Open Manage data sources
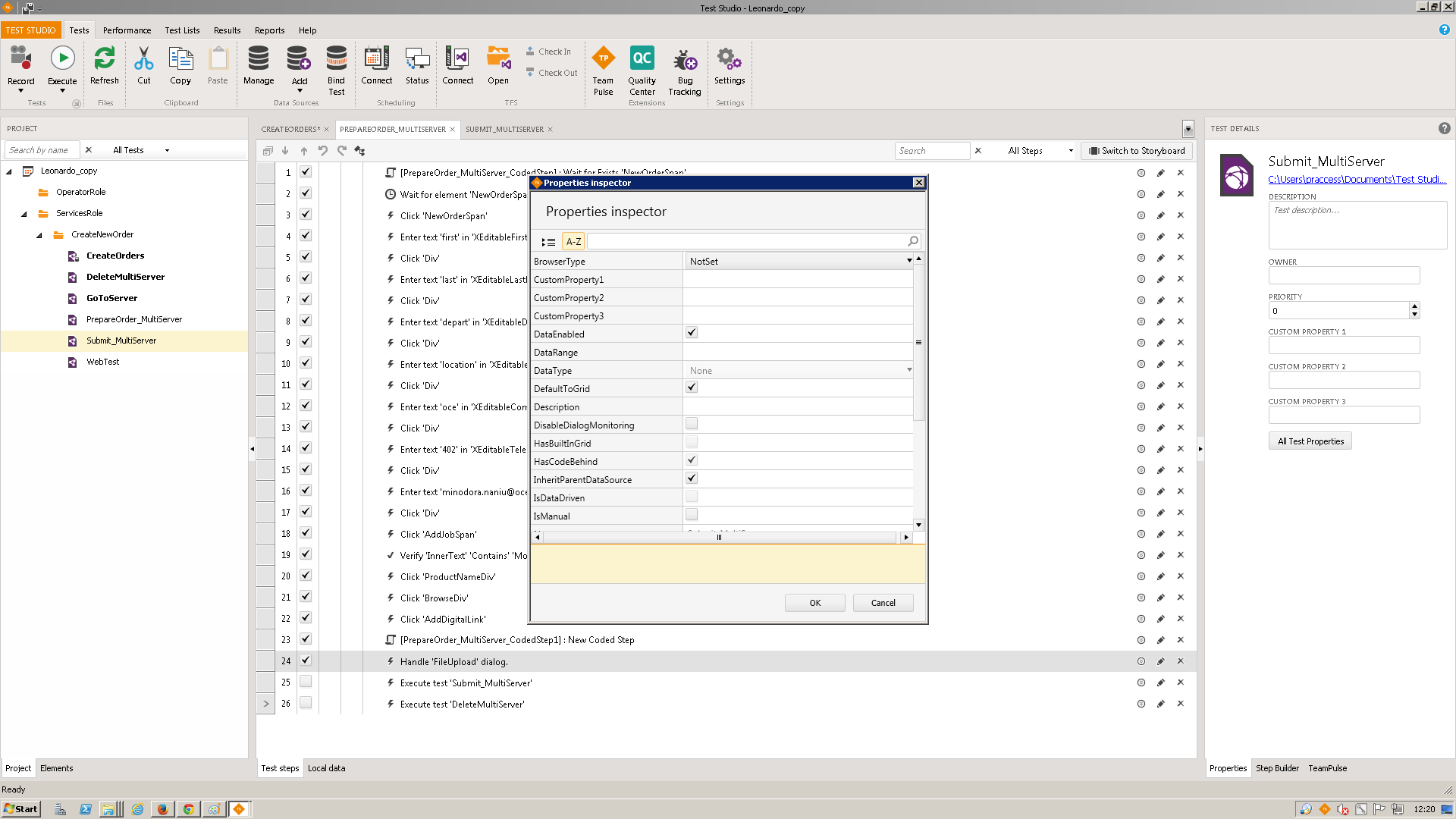The width and height of the screenshot is (1456, 819). 259,59
